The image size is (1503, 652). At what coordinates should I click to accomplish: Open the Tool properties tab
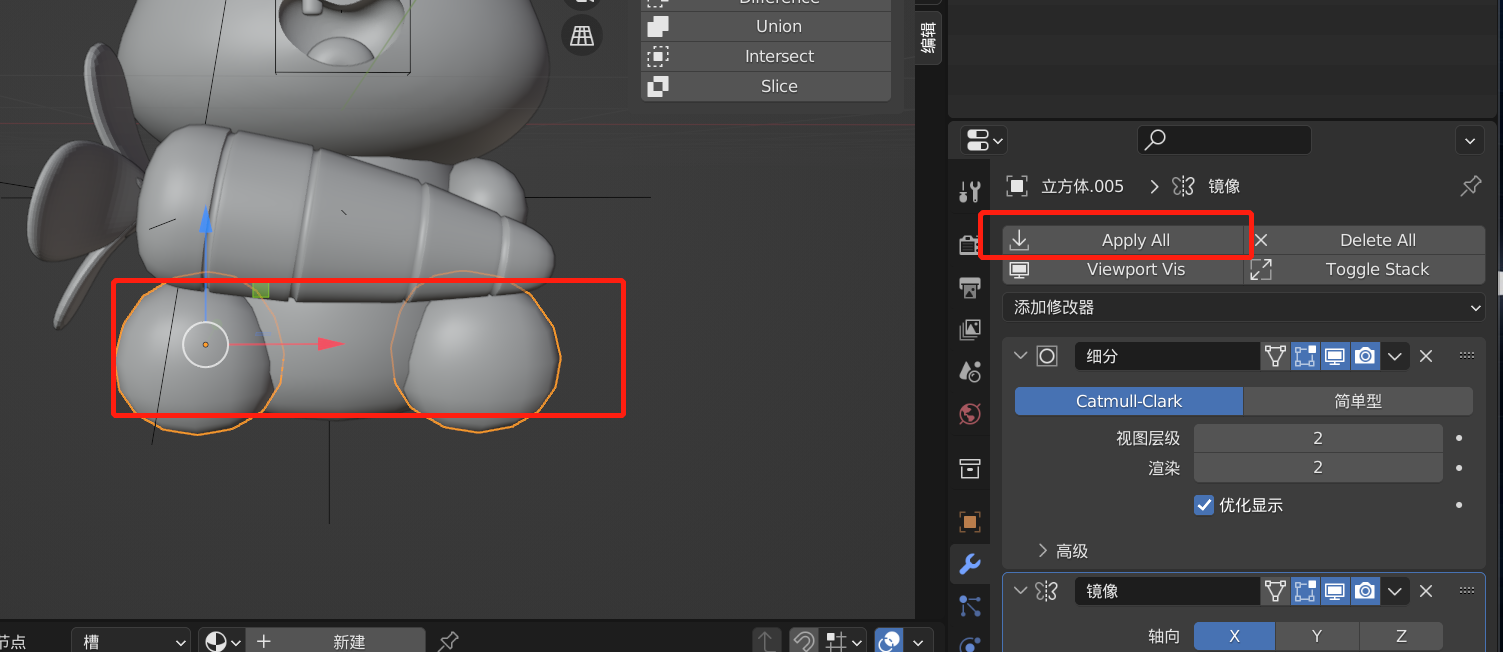tap(969, 191)
